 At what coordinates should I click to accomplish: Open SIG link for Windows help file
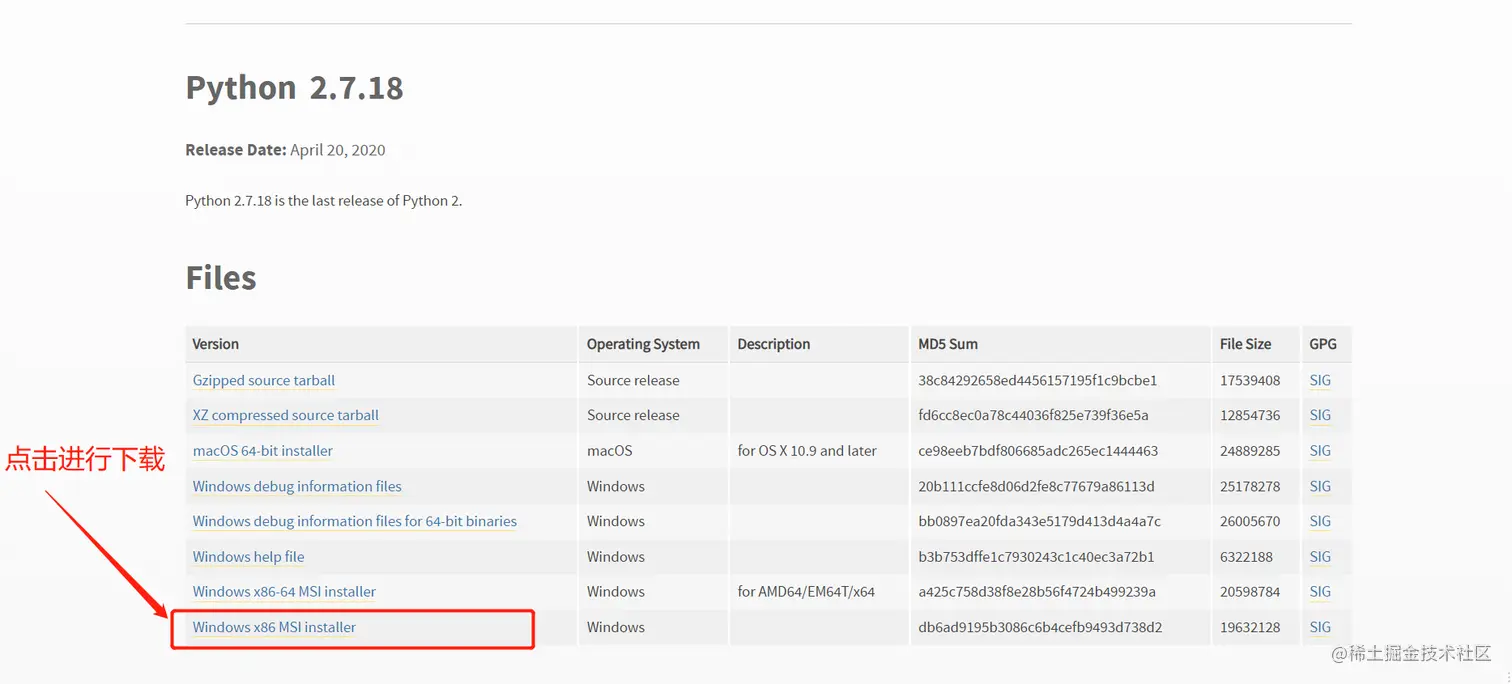tap(1320, 557)
